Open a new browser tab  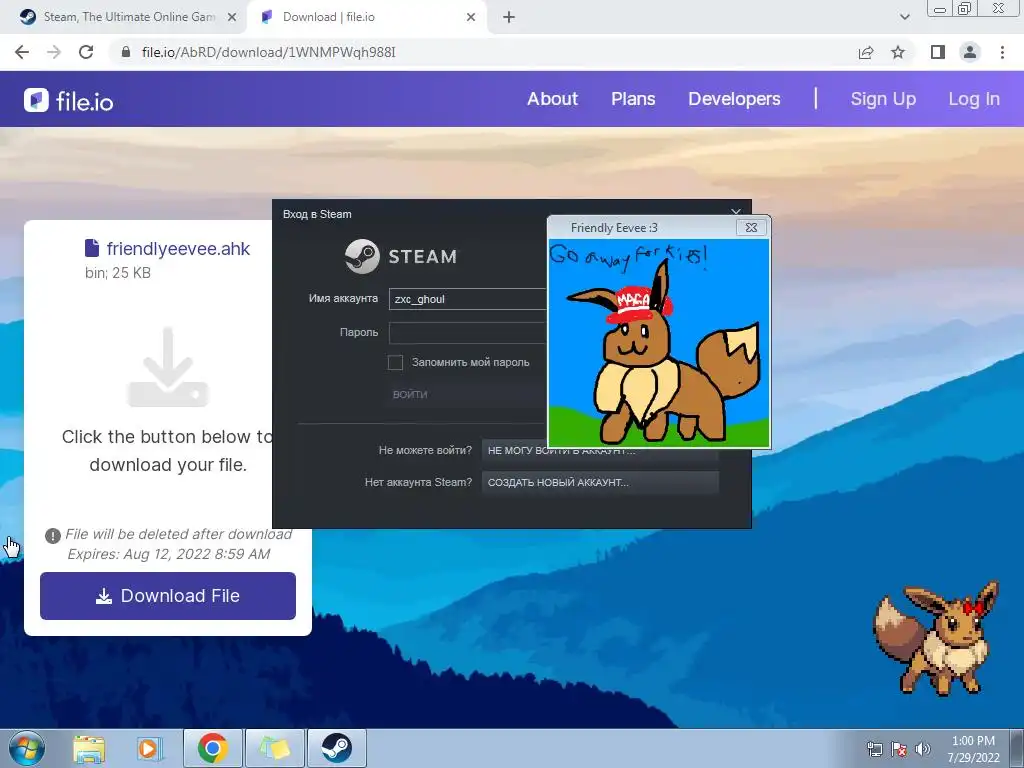(509, 17)
